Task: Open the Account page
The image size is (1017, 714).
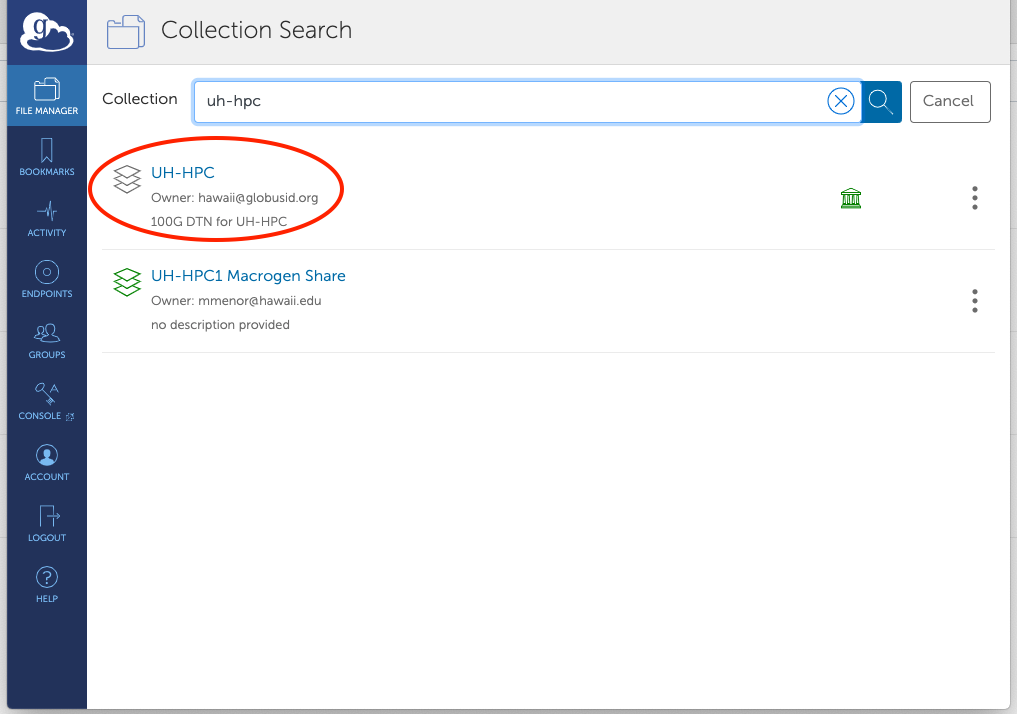Action: pyautogui.click(x=47, y=462)
